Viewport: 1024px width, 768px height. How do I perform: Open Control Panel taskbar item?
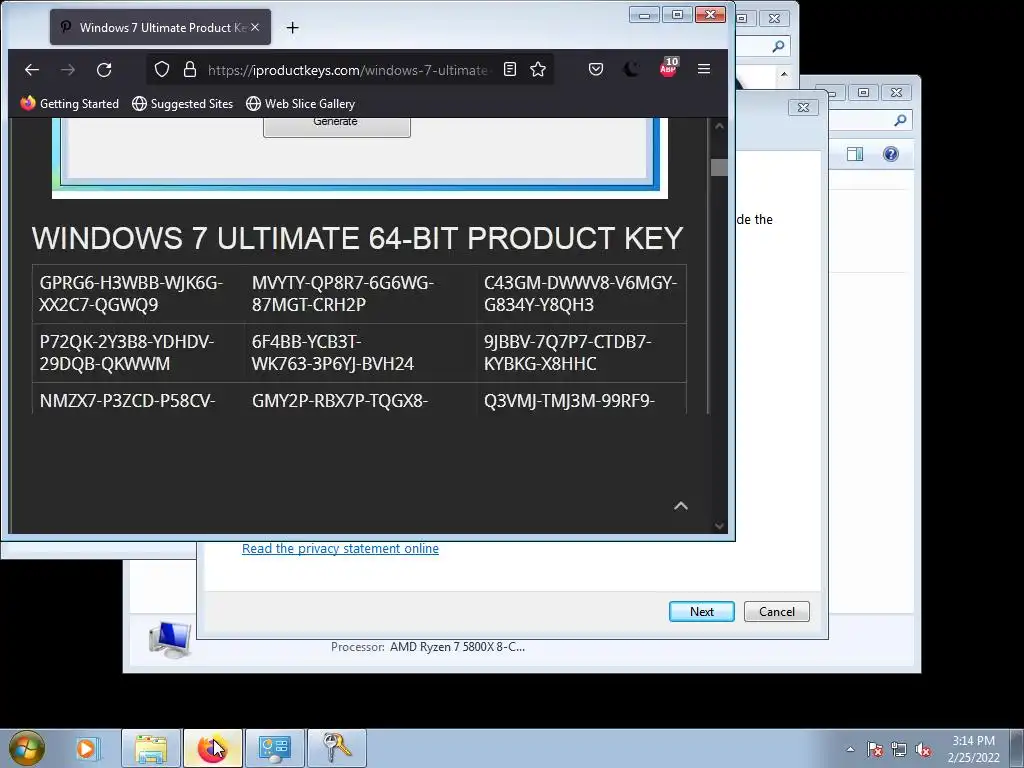pyautogui.click(x=274, y=748)
